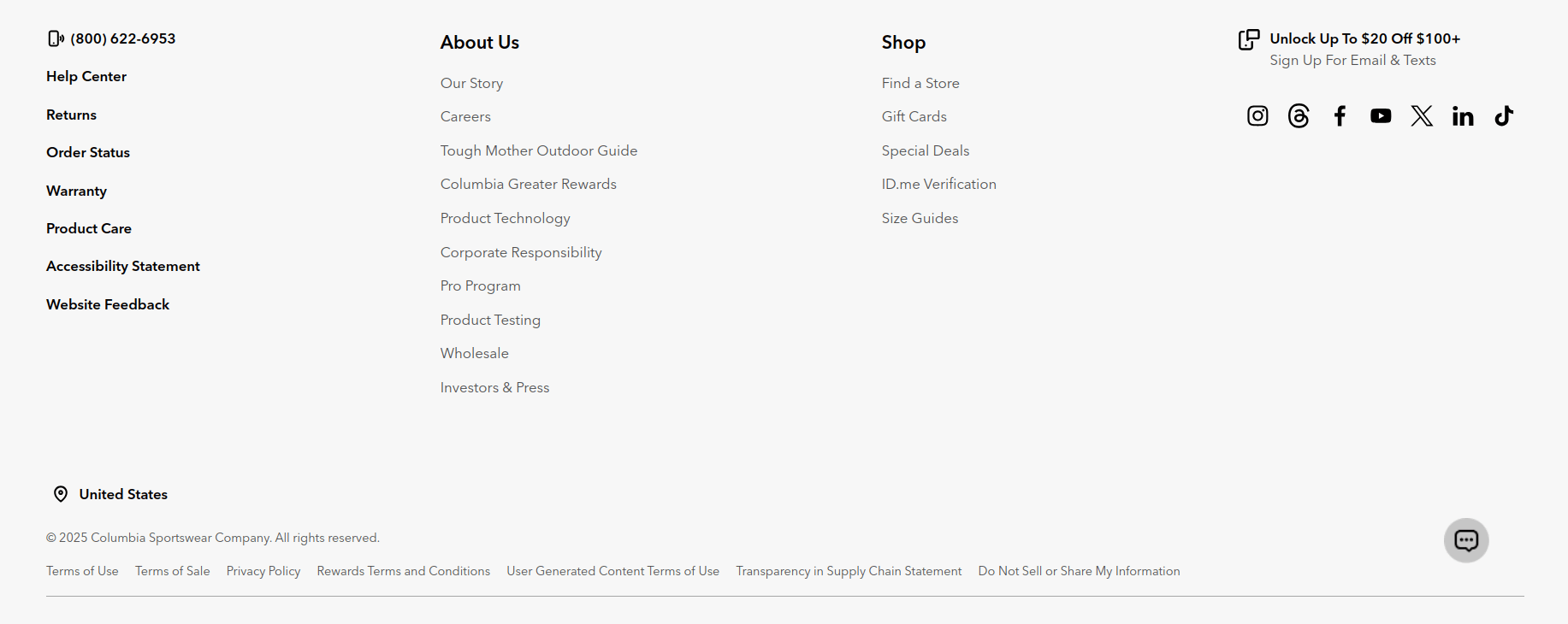Open Tough Mother Outdoor Guide
Image resolution: width=1568 pixels, height=624 pixels.
point(539,150)
